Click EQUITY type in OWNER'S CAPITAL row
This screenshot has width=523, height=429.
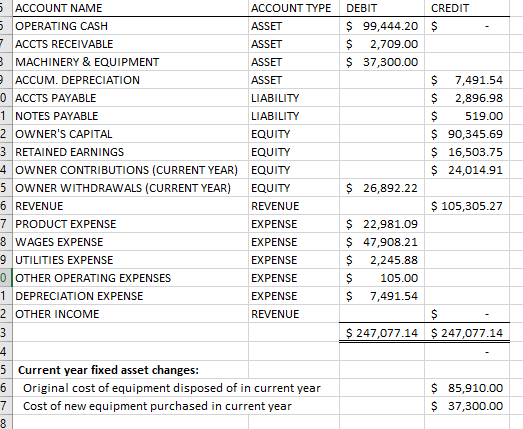click(294, 134)
